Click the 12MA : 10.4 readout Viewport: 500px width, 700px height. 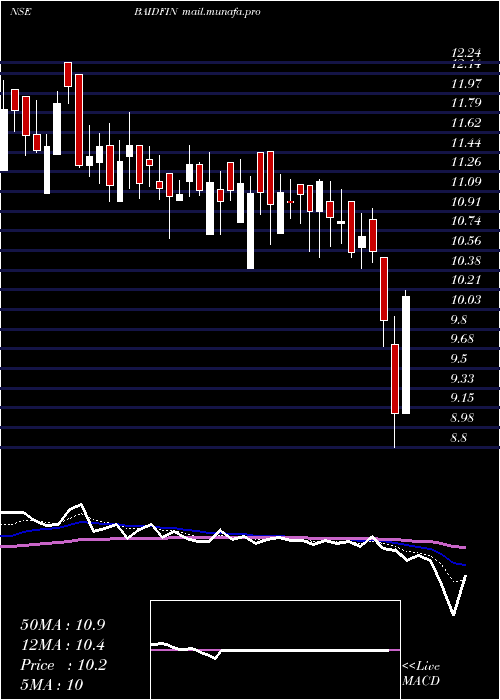[x=63, y=645]
